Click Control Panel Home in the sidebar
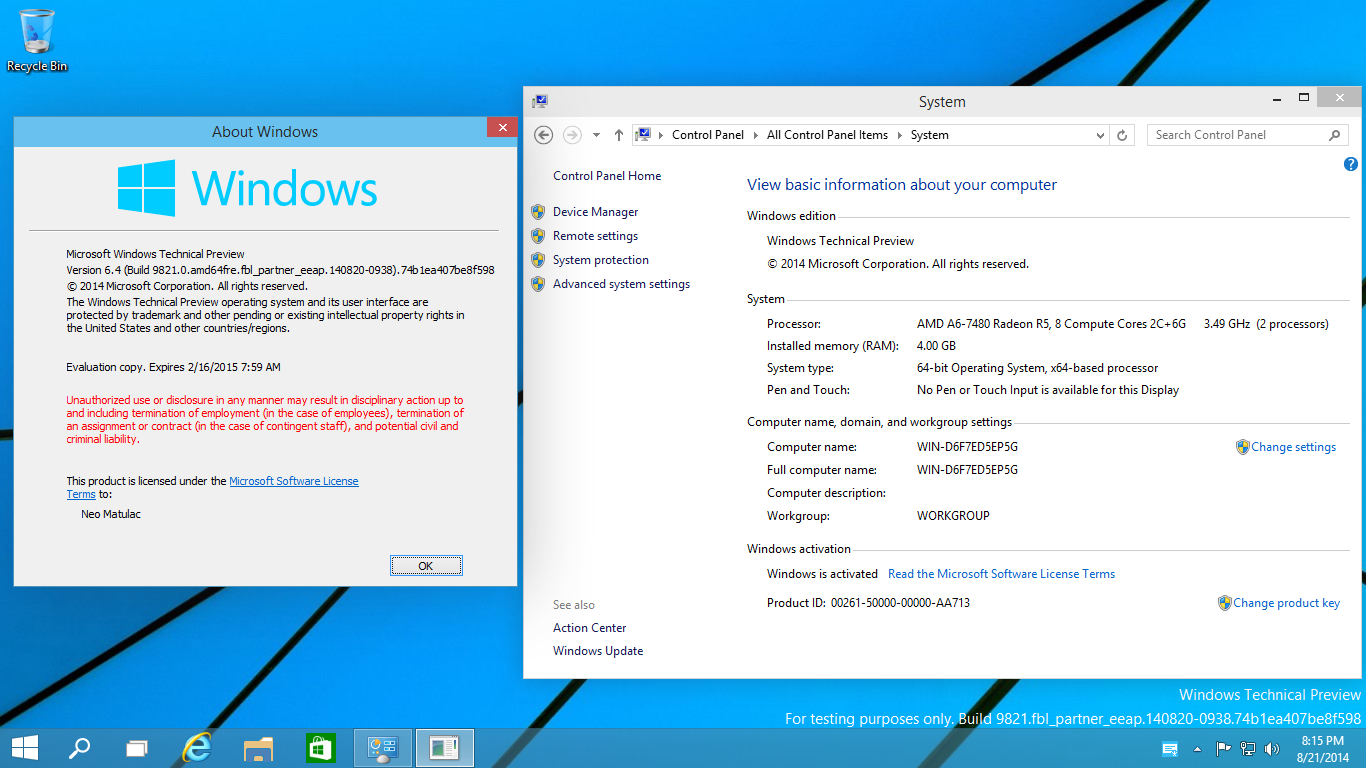The width and height of the screenshot is (1366, 768). pyautogui.click(x=607, y=176)
